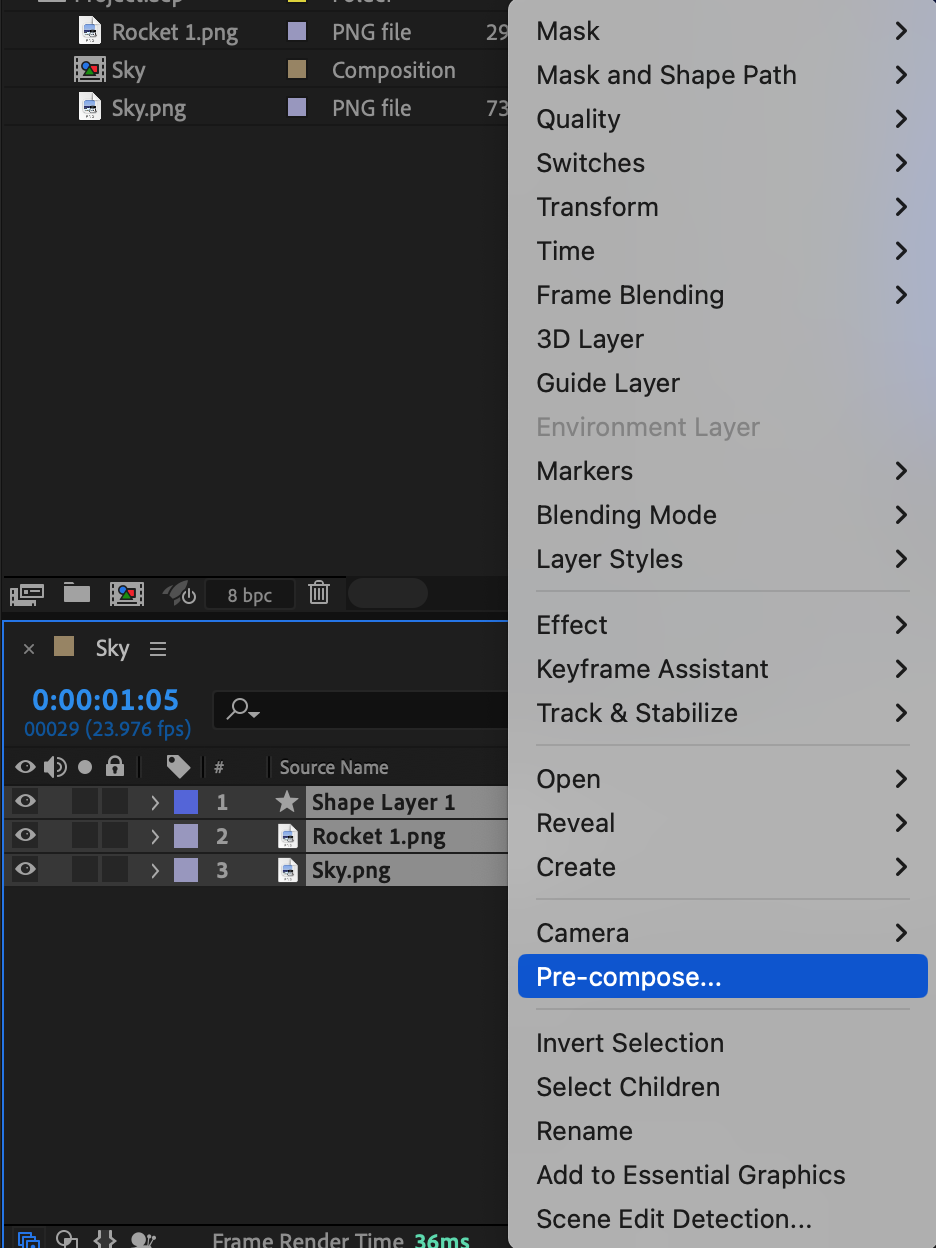Click the render time snail icon
The width and height of the screenshot is (936, 1248).
click(143, 1240)
